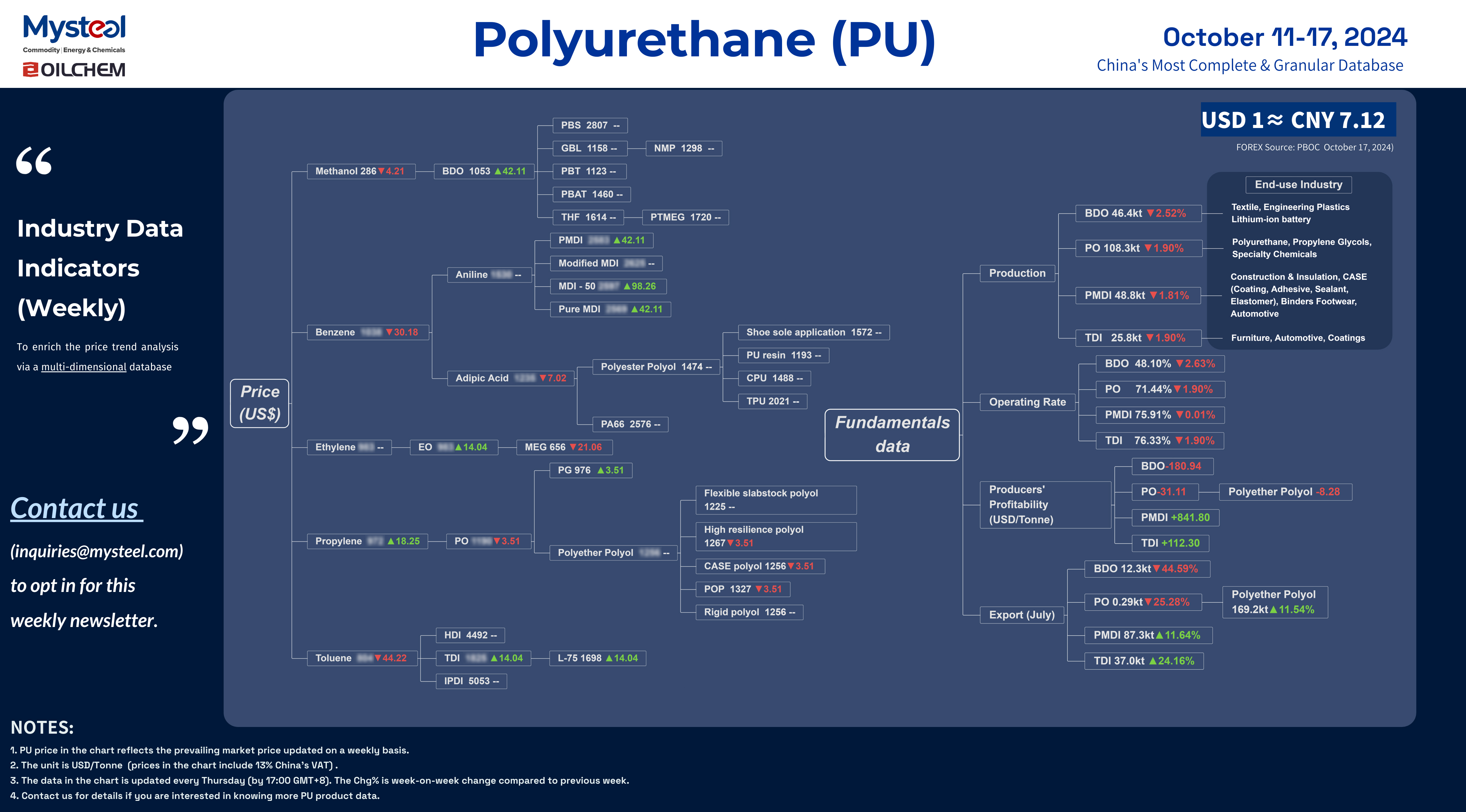Image resolution: width=1466 pixels, height=812 pixels.
Task: Click the Pure MDI box
Action: tap(611, 310)
